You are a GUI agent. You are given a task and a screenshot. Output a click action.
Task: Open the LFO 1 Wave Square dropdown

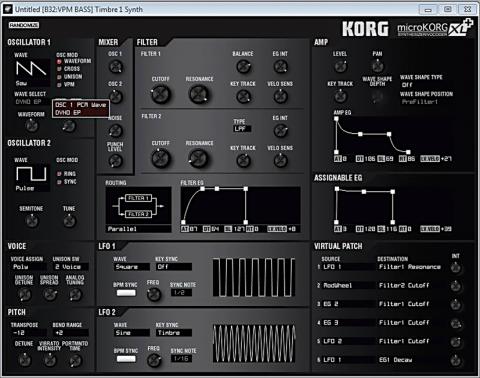[x=131, y=267]
